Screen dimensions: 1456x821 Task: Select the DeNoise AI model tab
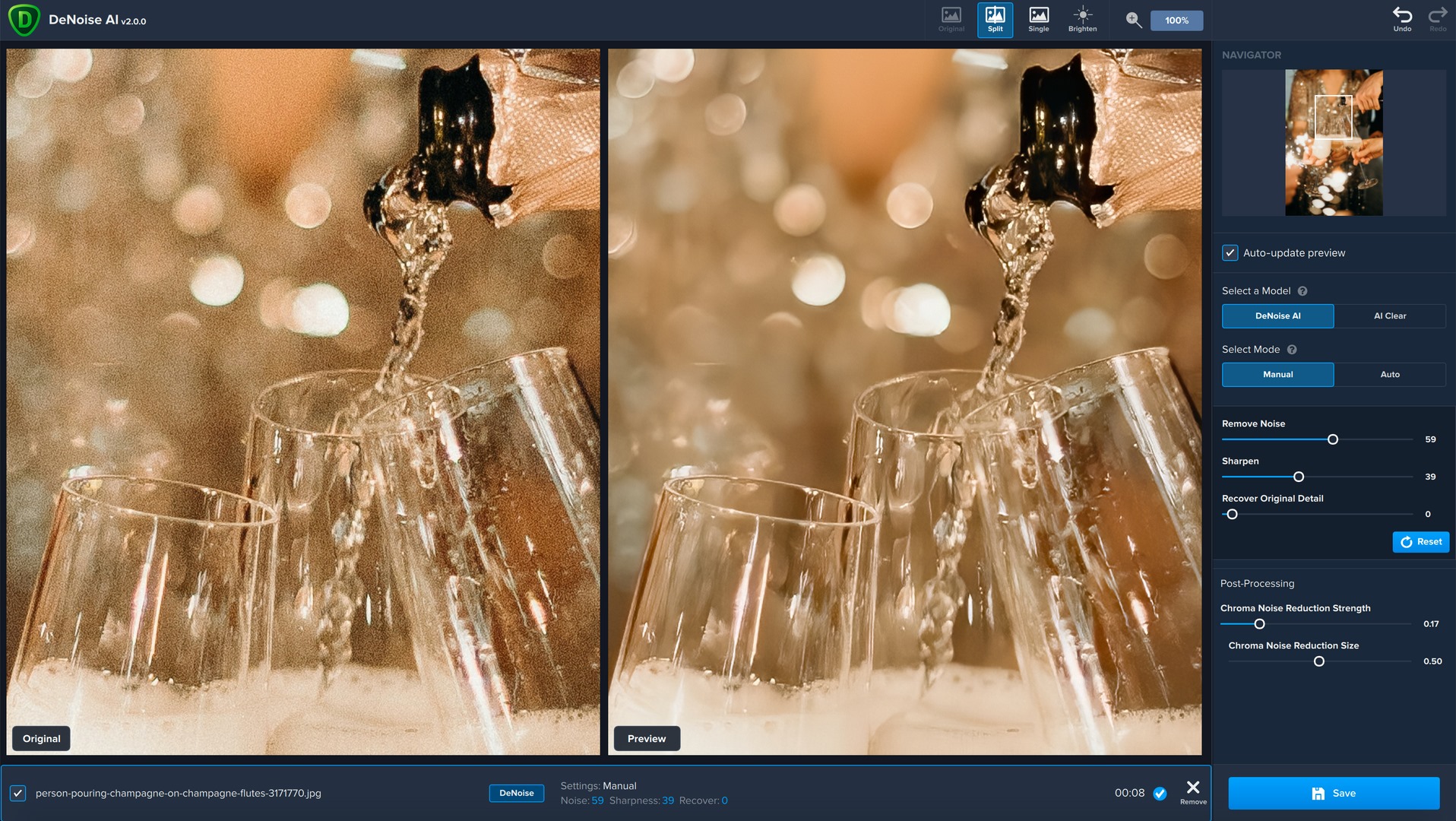coord(1277,316)
